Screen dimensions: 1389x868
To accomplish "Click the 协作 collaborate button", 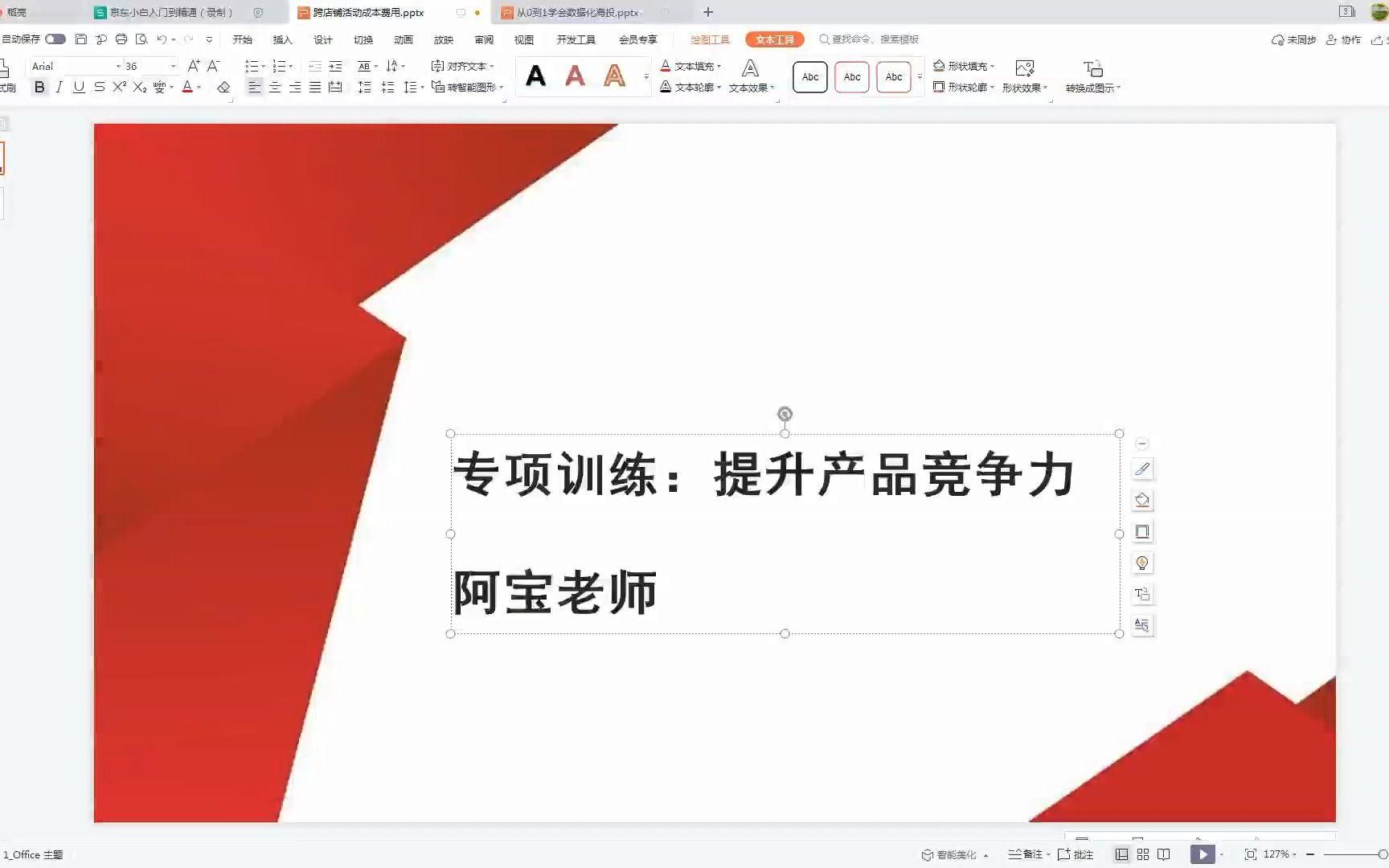I will (1343, 39).
